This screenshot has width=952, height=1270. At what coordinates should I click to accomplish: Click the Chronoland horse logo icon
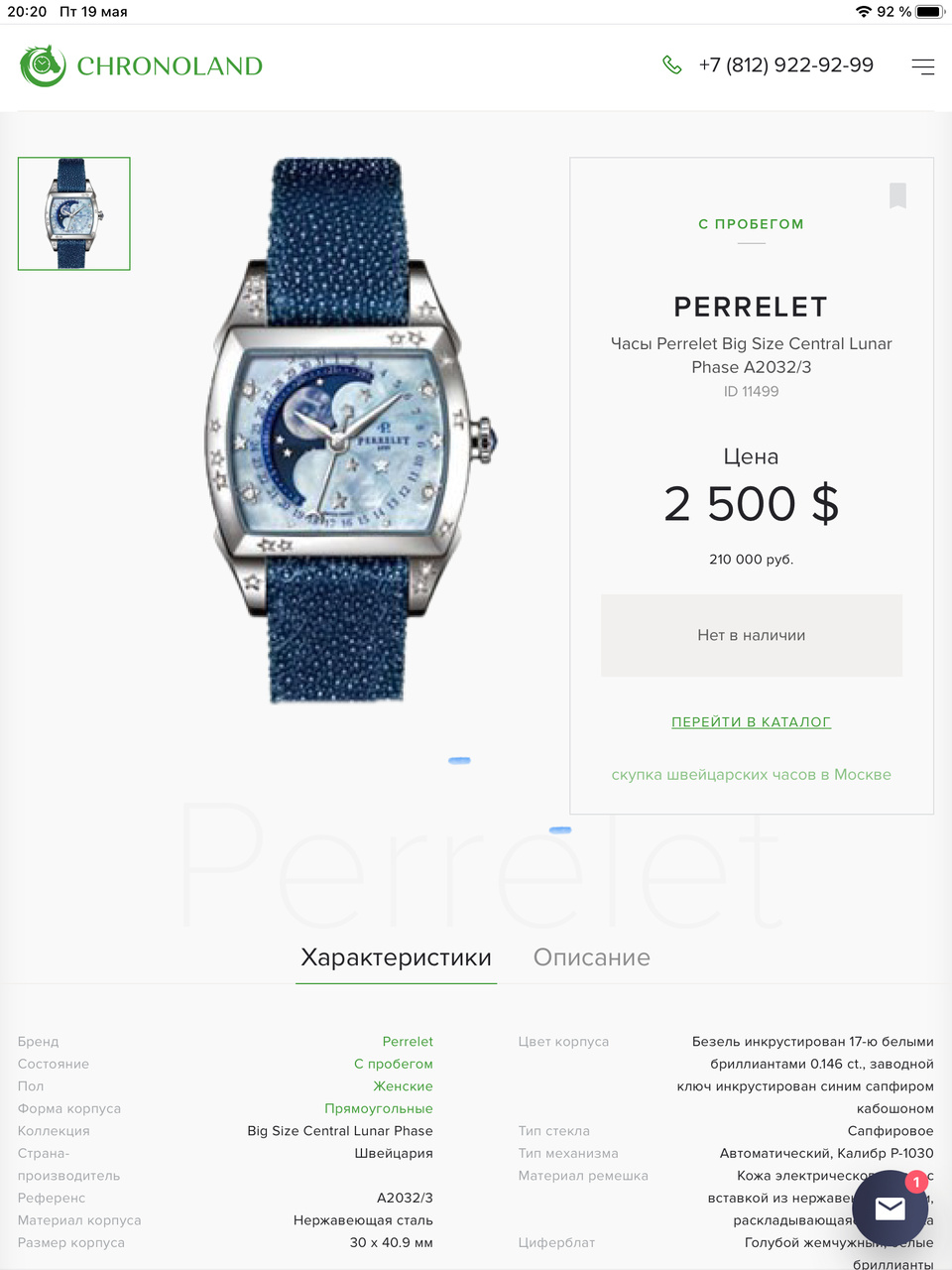pos(43,65)
